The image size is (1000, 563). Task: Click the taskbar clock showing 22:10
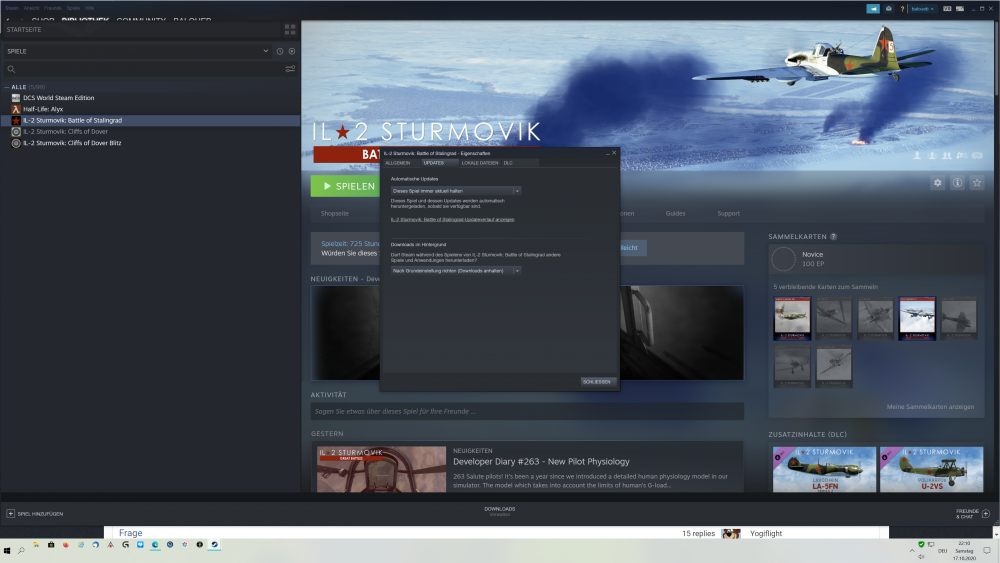coord(964,550)
